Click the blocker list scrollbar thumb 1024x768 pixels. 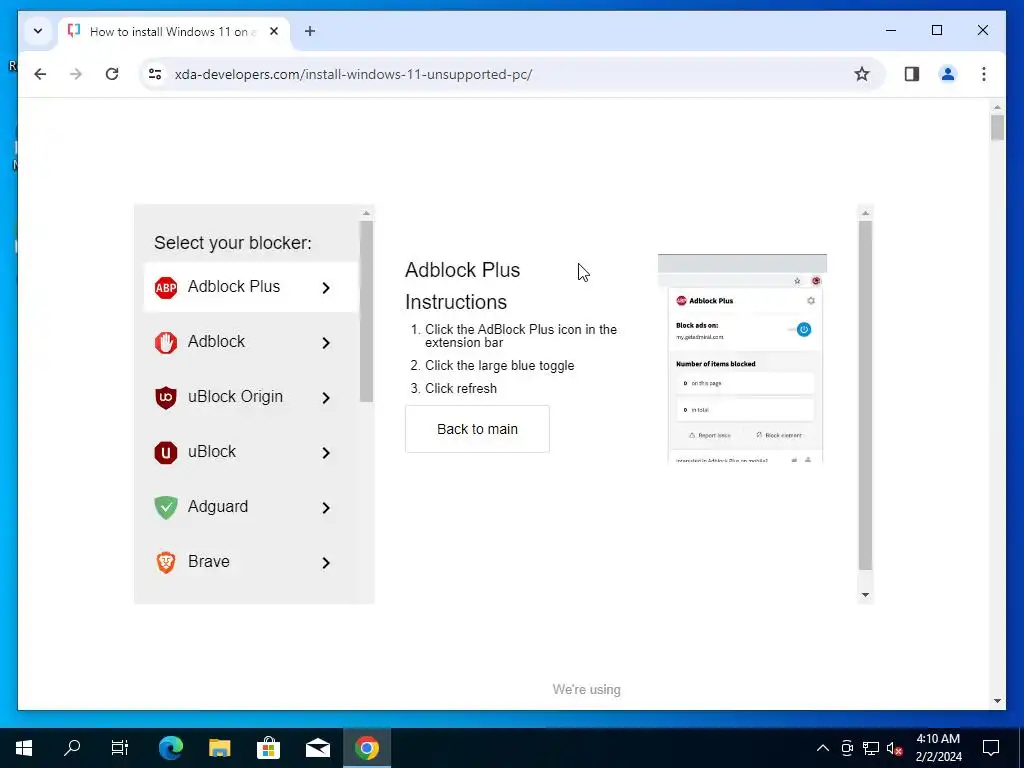(366, 312)
